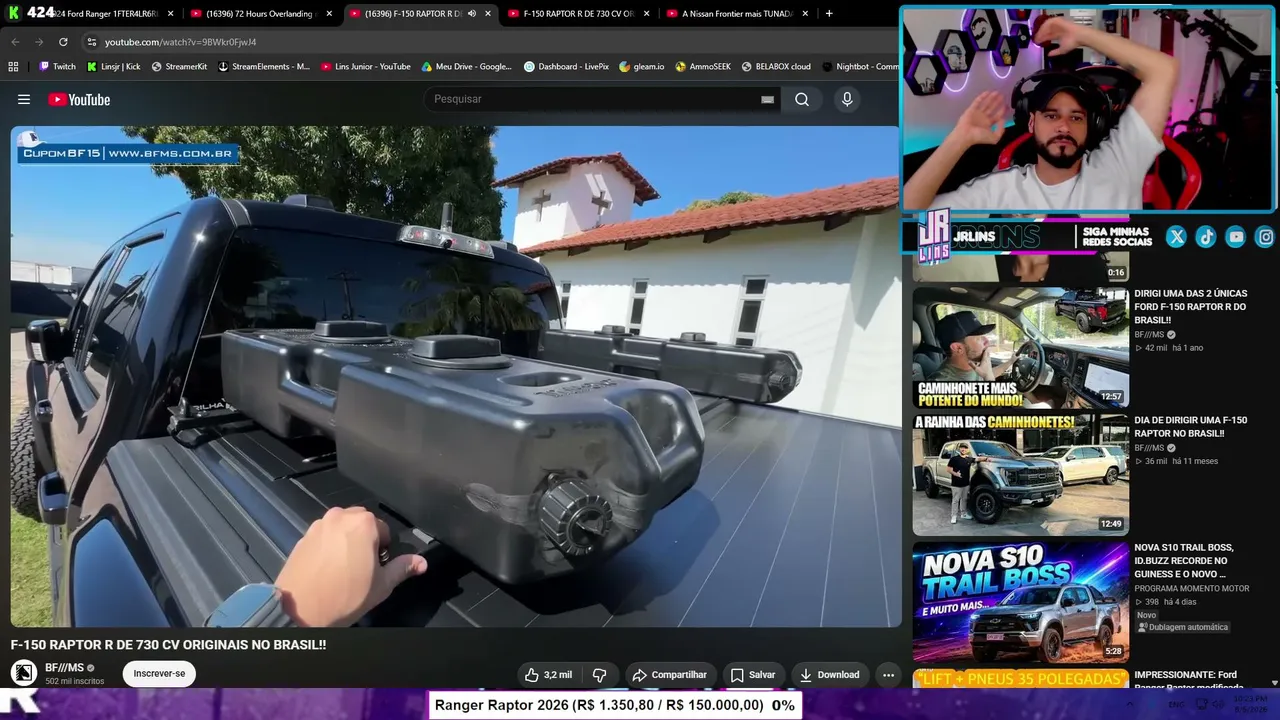
Task: Mute the tab via its speaker icon
Action: click(x=471, y=14)
